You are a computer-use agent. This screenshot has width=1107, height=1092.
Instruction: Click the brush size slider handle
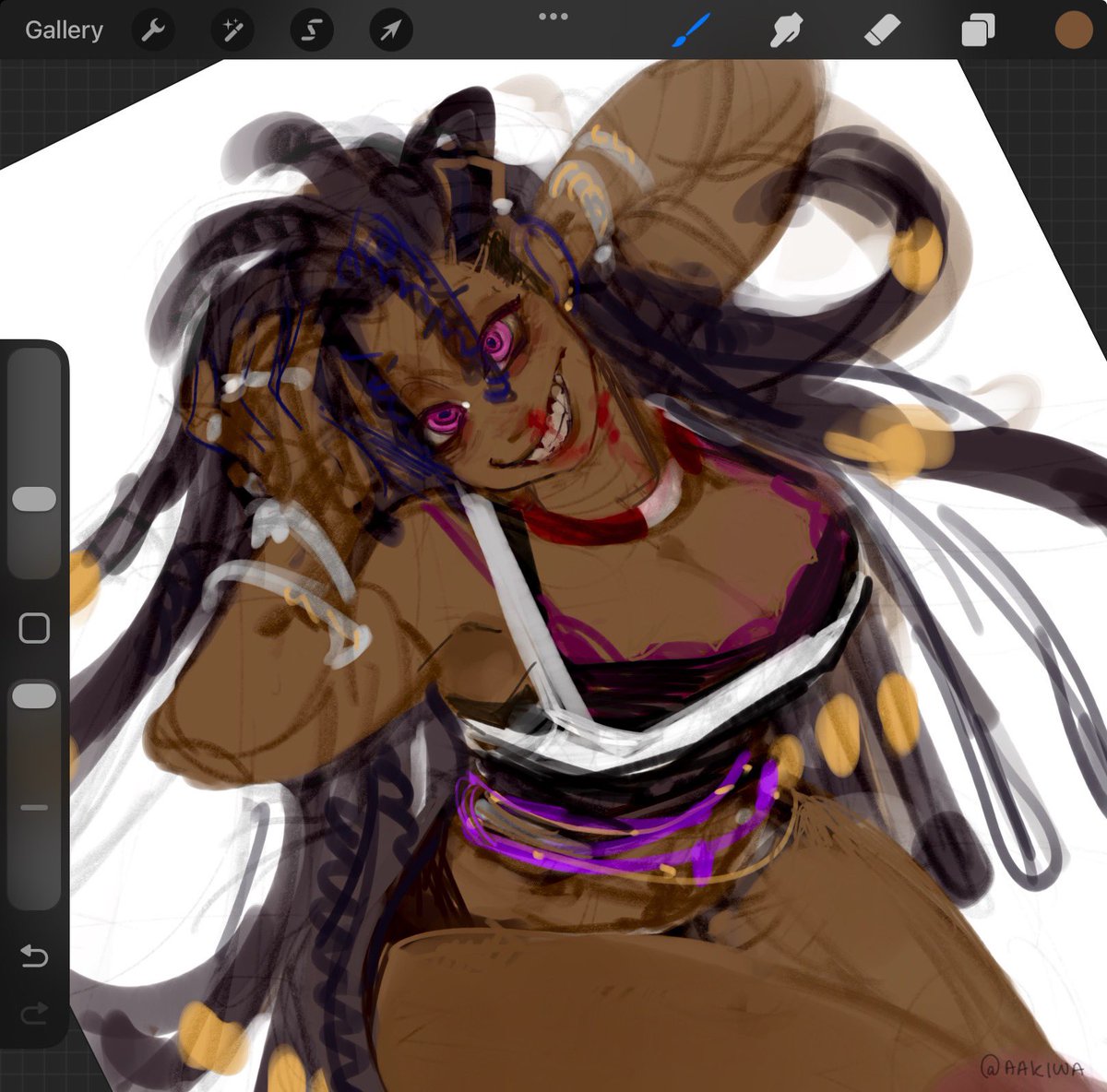tap(35, 499)
